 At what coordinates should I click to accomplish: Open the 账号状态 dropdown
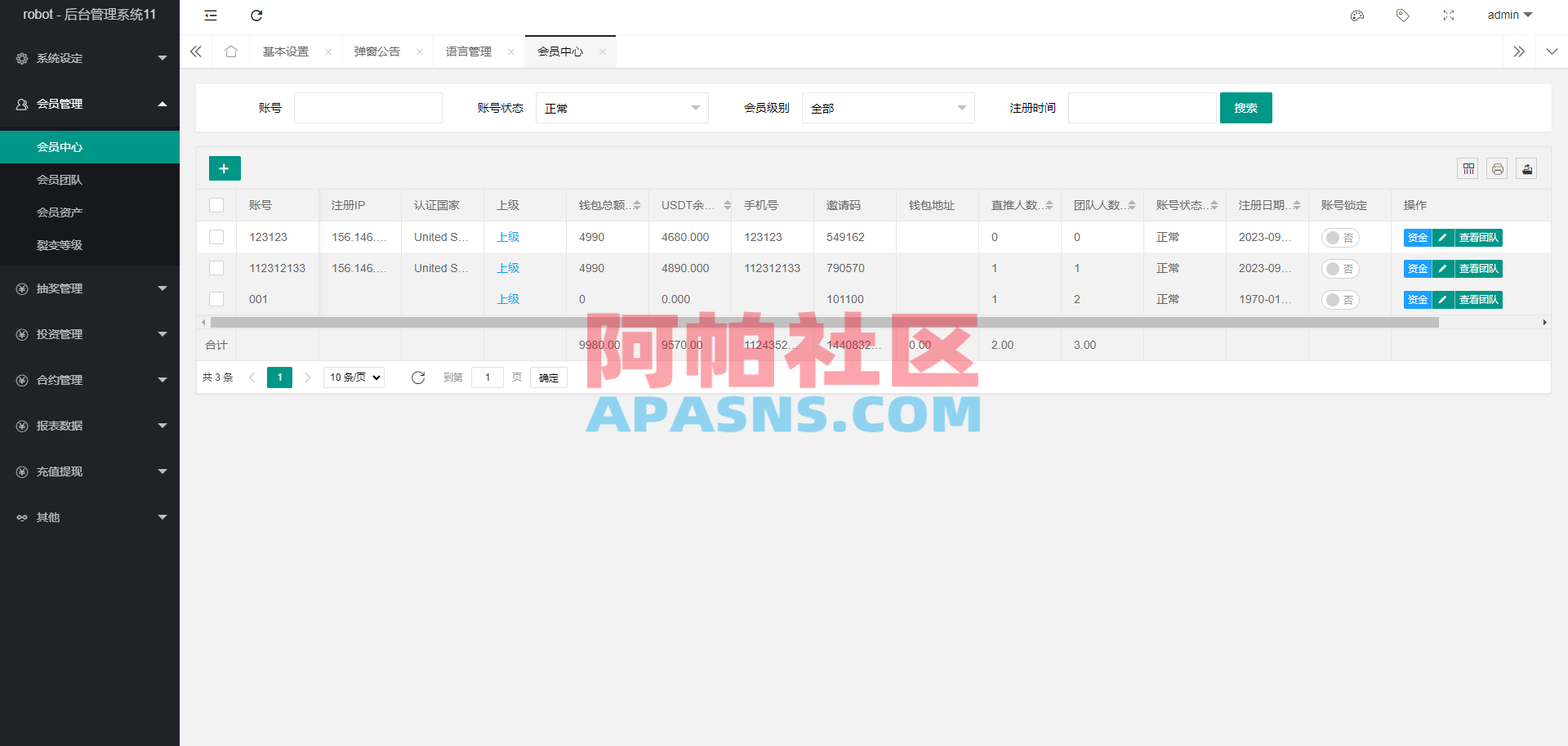point(621,107)
